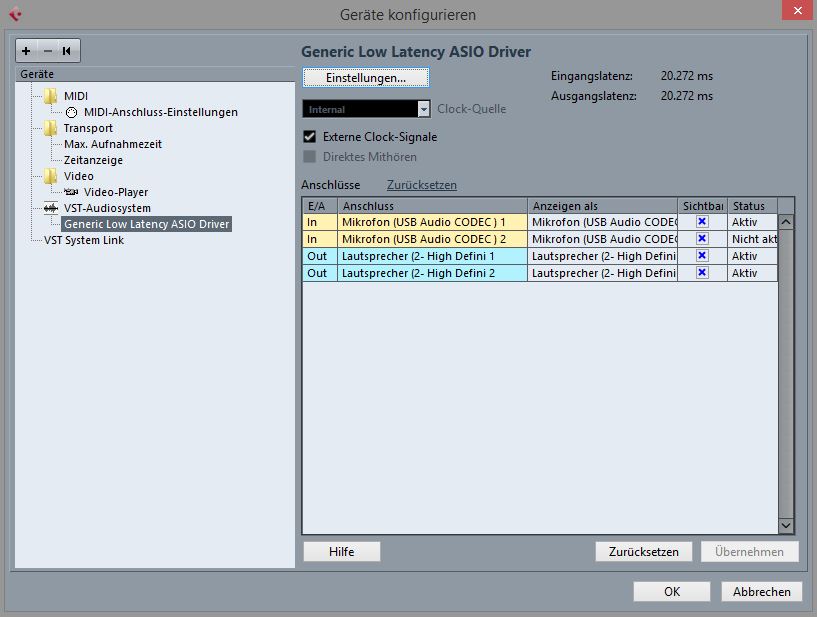The height and width of the screenshot is (617, 817).
Task: Select Generic Low Latency ASIO Driver entry
Action: click(x=146, y=224)
